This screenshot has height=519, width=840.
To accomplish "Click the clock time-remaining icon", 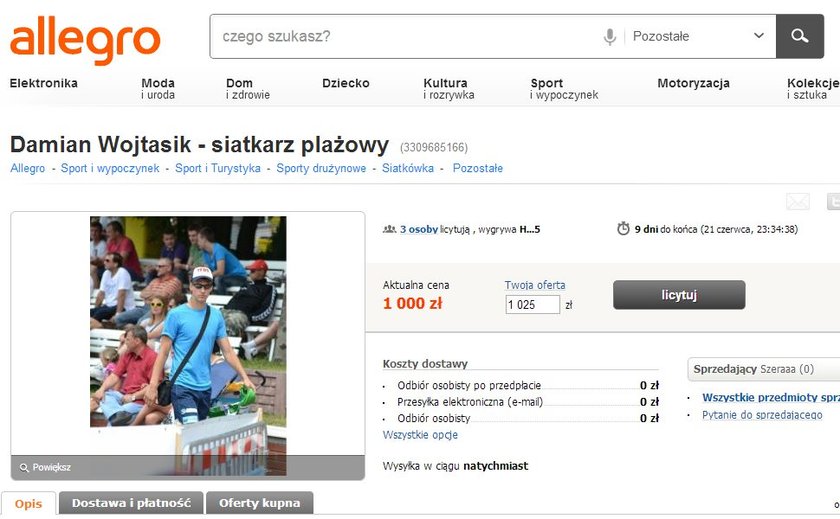I will pyautogui.click(x=623, y=229).
